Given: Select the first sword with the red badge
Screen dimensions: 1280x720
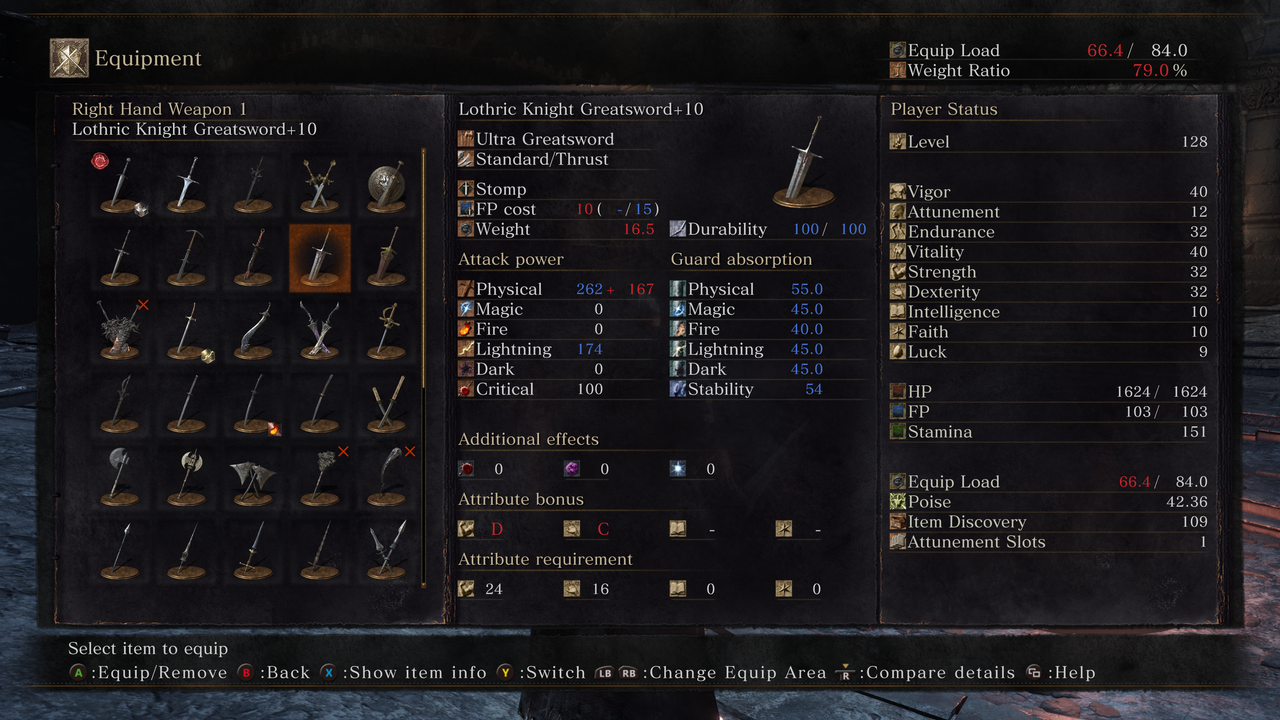Looking at the screenshot, I should click(x=120, y=186).
